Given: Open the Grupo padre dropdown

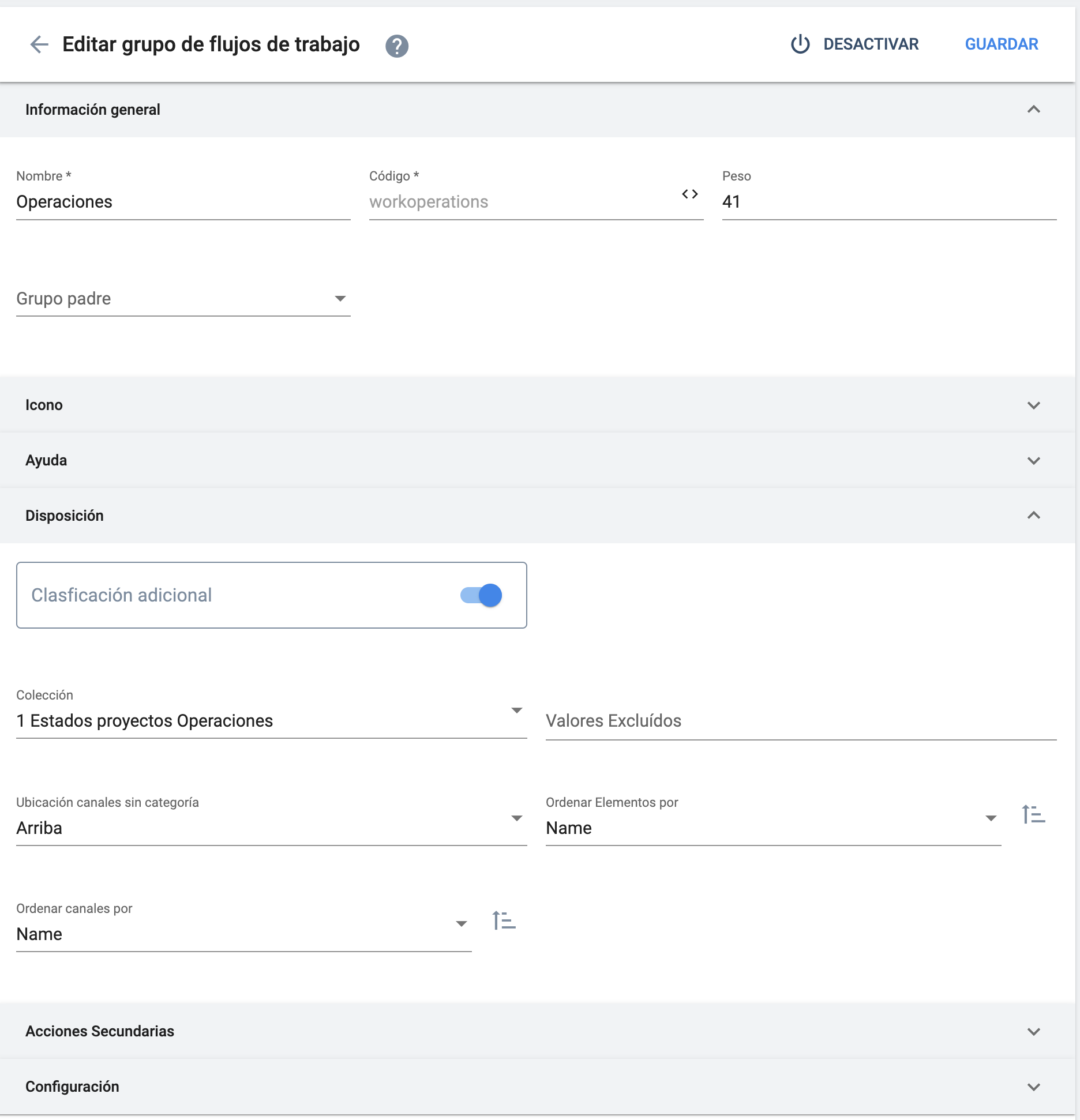Looking at the screenshot, I should click(183, 299).
